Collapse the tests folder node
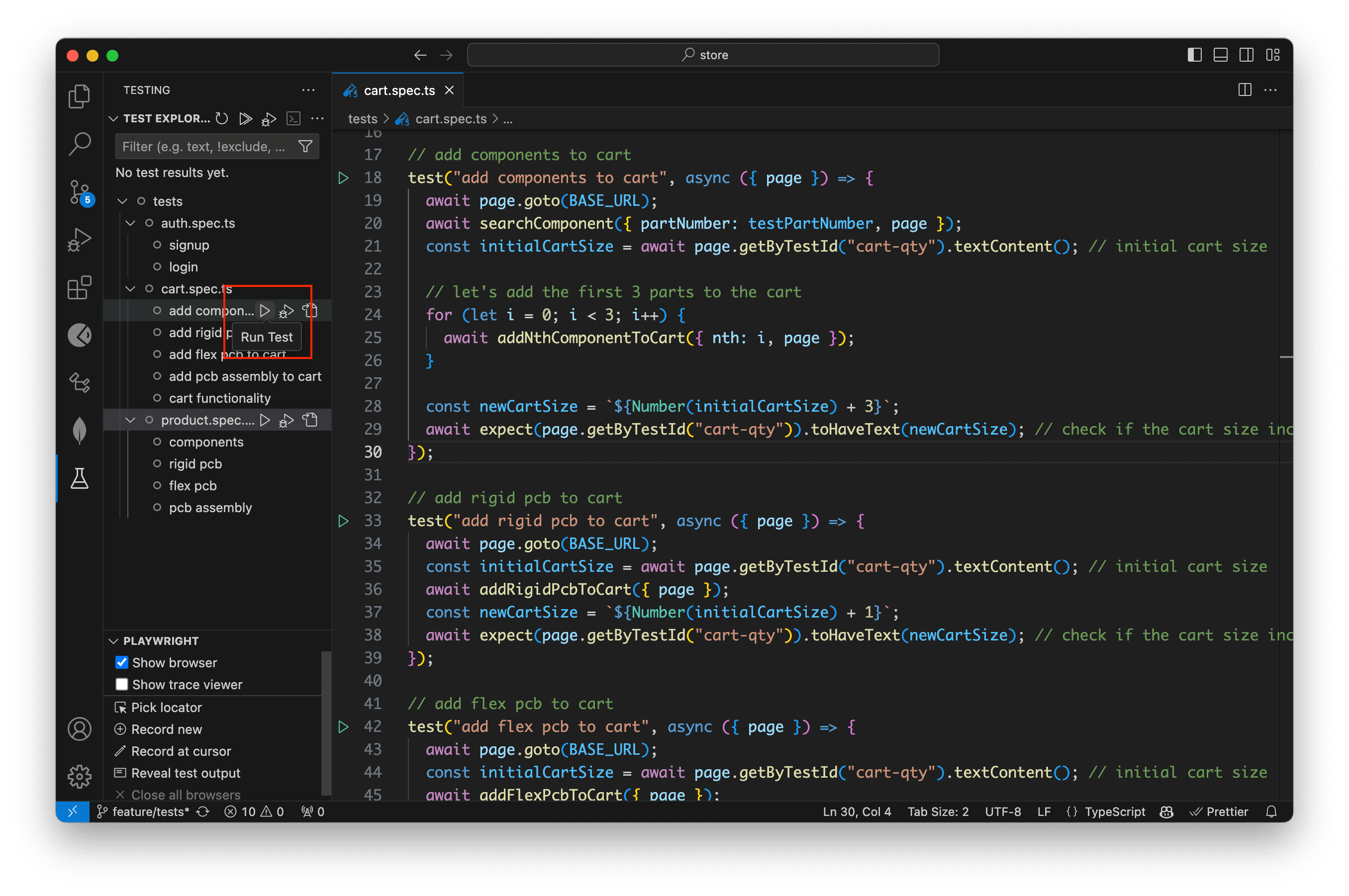The width and height of the screenshot is (1349, 896). click(122, 201)
